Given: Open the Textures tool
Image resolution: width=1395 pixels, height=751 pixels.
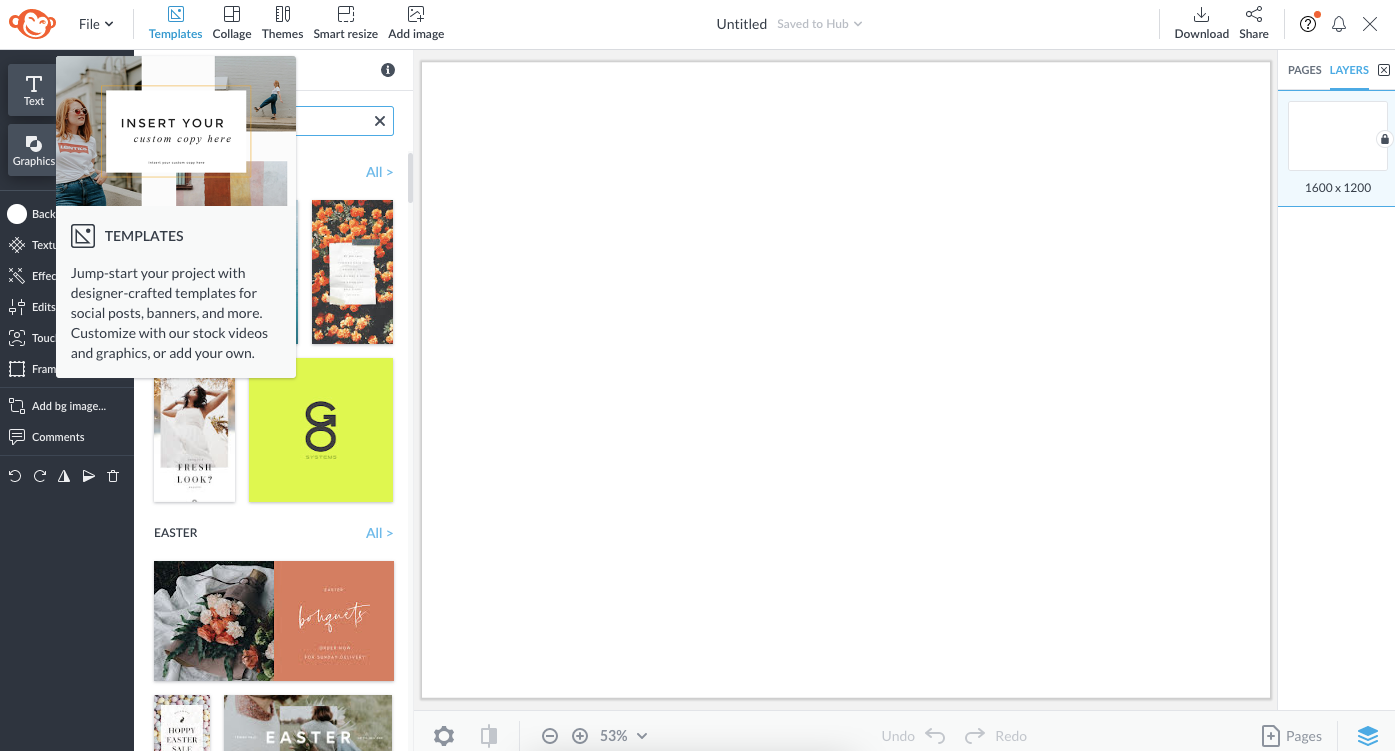Looking at the screenshot, I should coord(30,245).
